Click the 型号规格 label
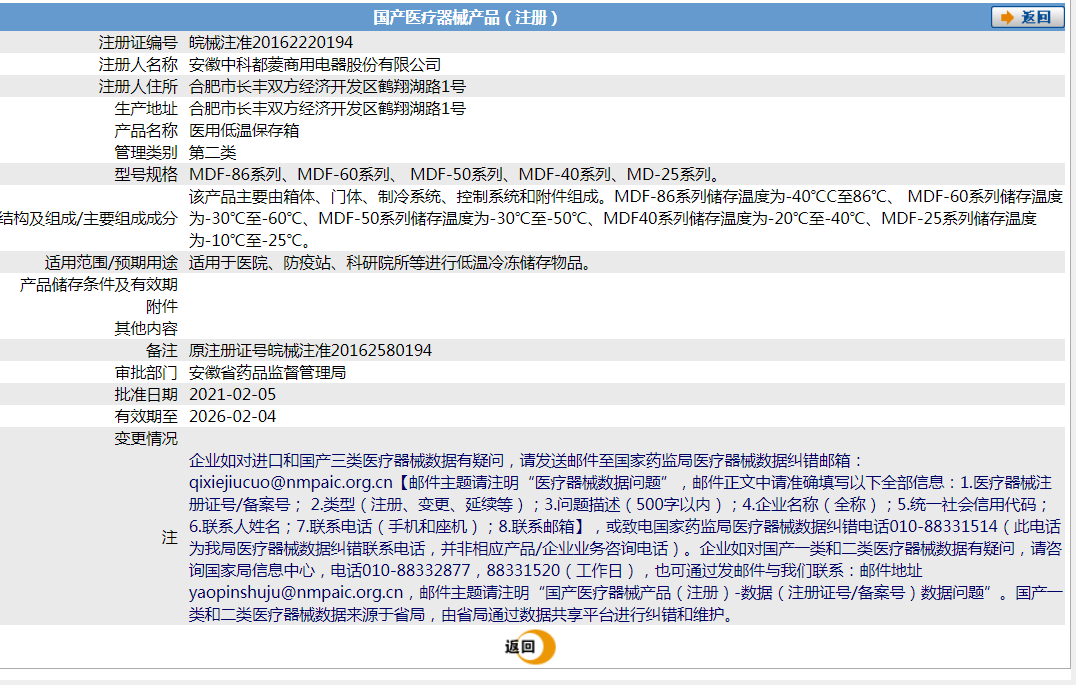The width and height of the screenshot is (1076, 685). coord(146,174)
